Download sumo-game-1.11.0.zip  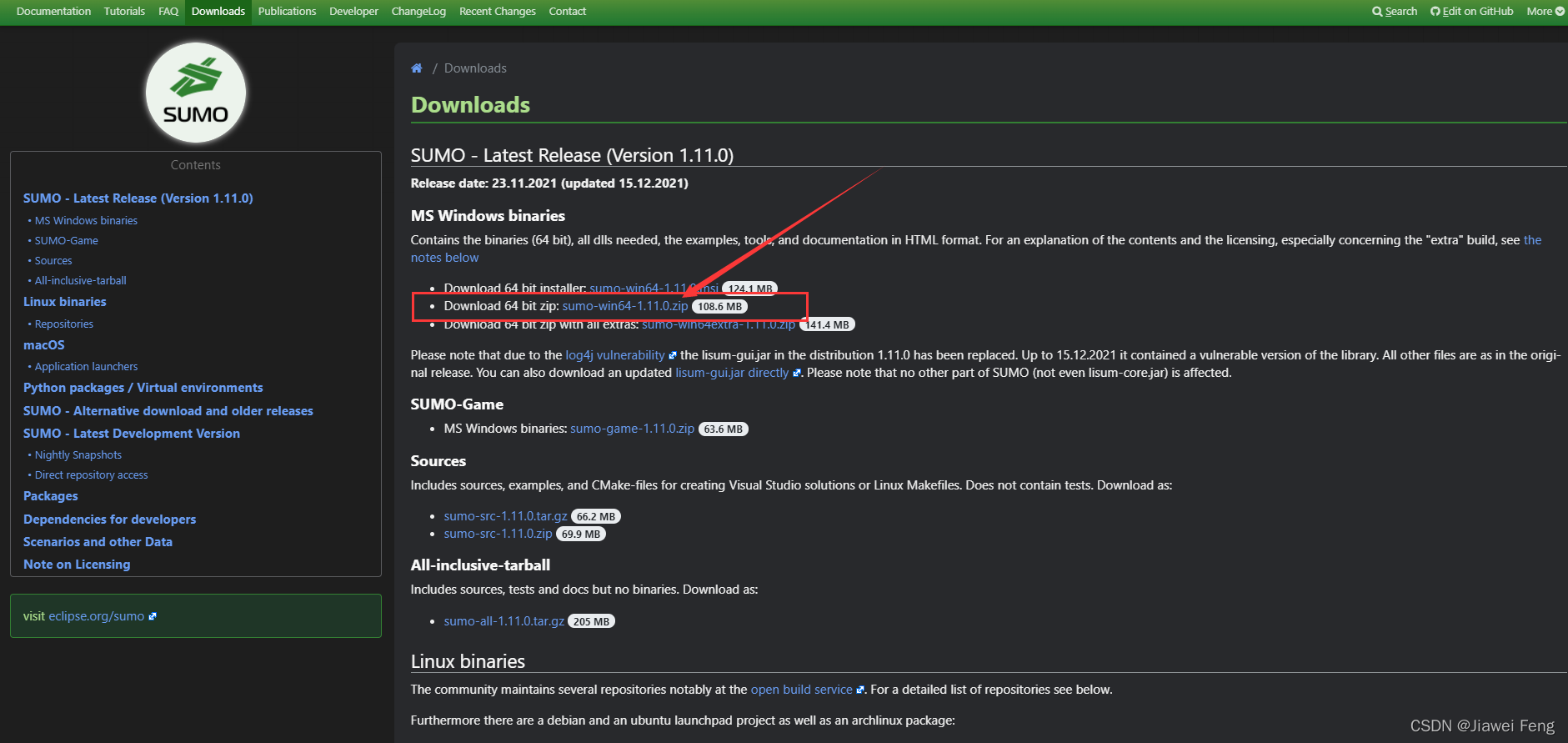coord(632,429)
